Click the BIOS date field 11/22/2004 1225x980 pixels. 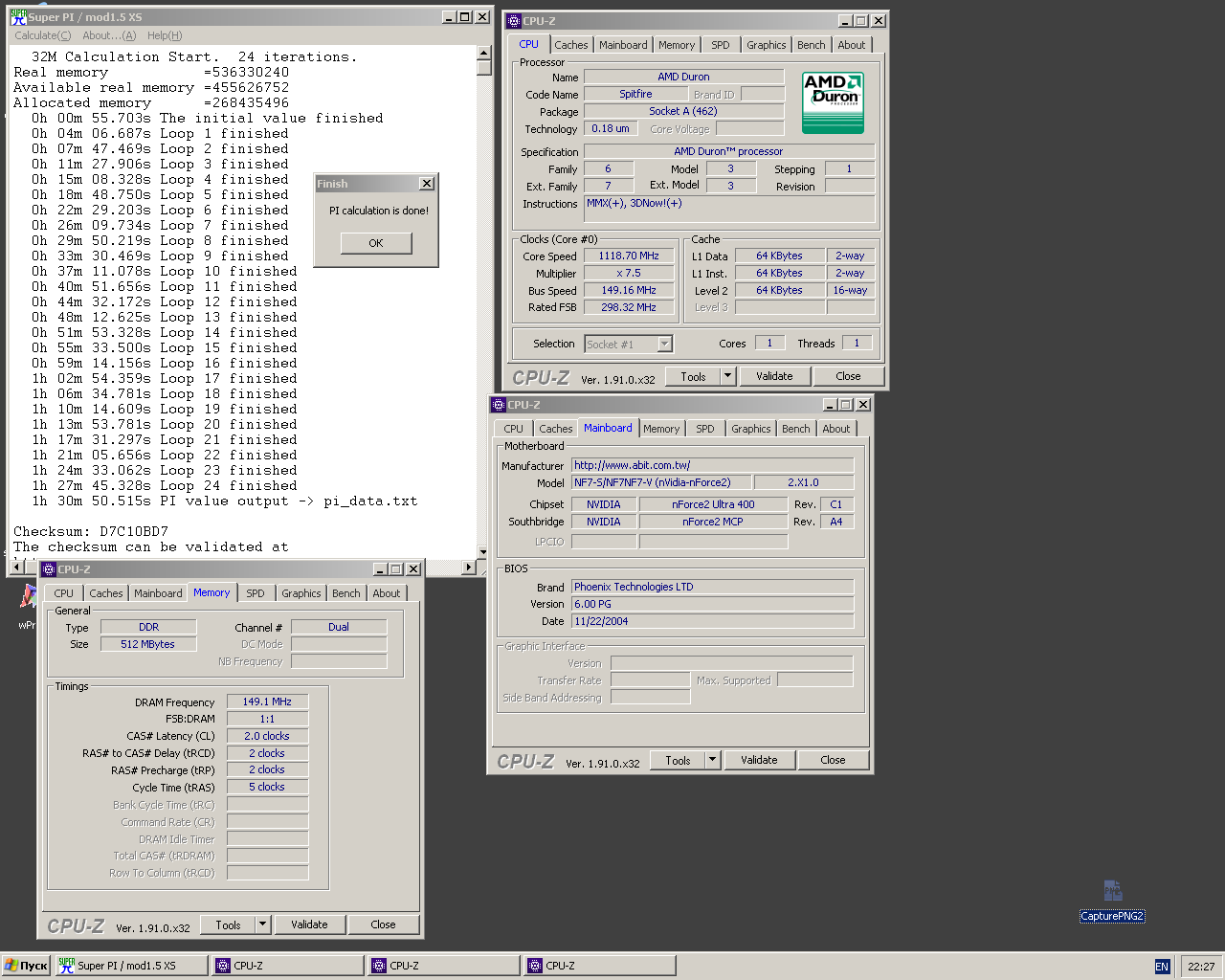point(712,622)
